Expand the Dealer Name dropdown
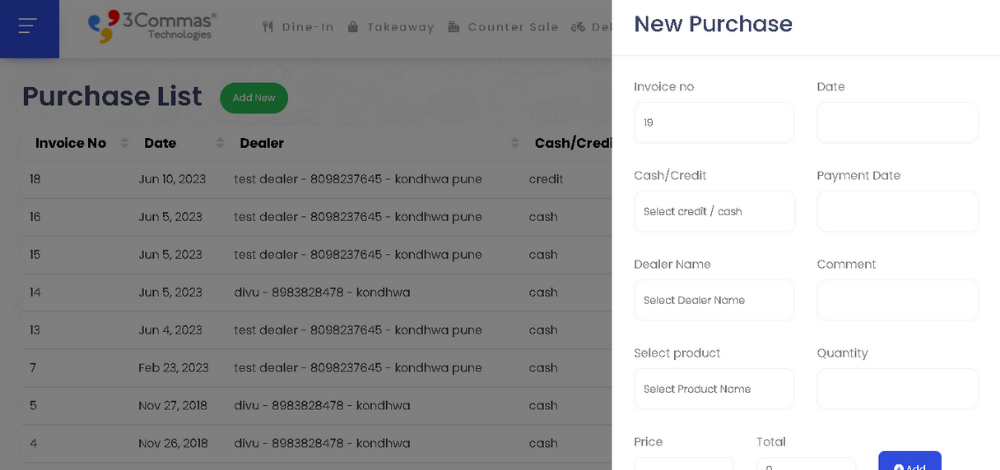 coord(714,300)
